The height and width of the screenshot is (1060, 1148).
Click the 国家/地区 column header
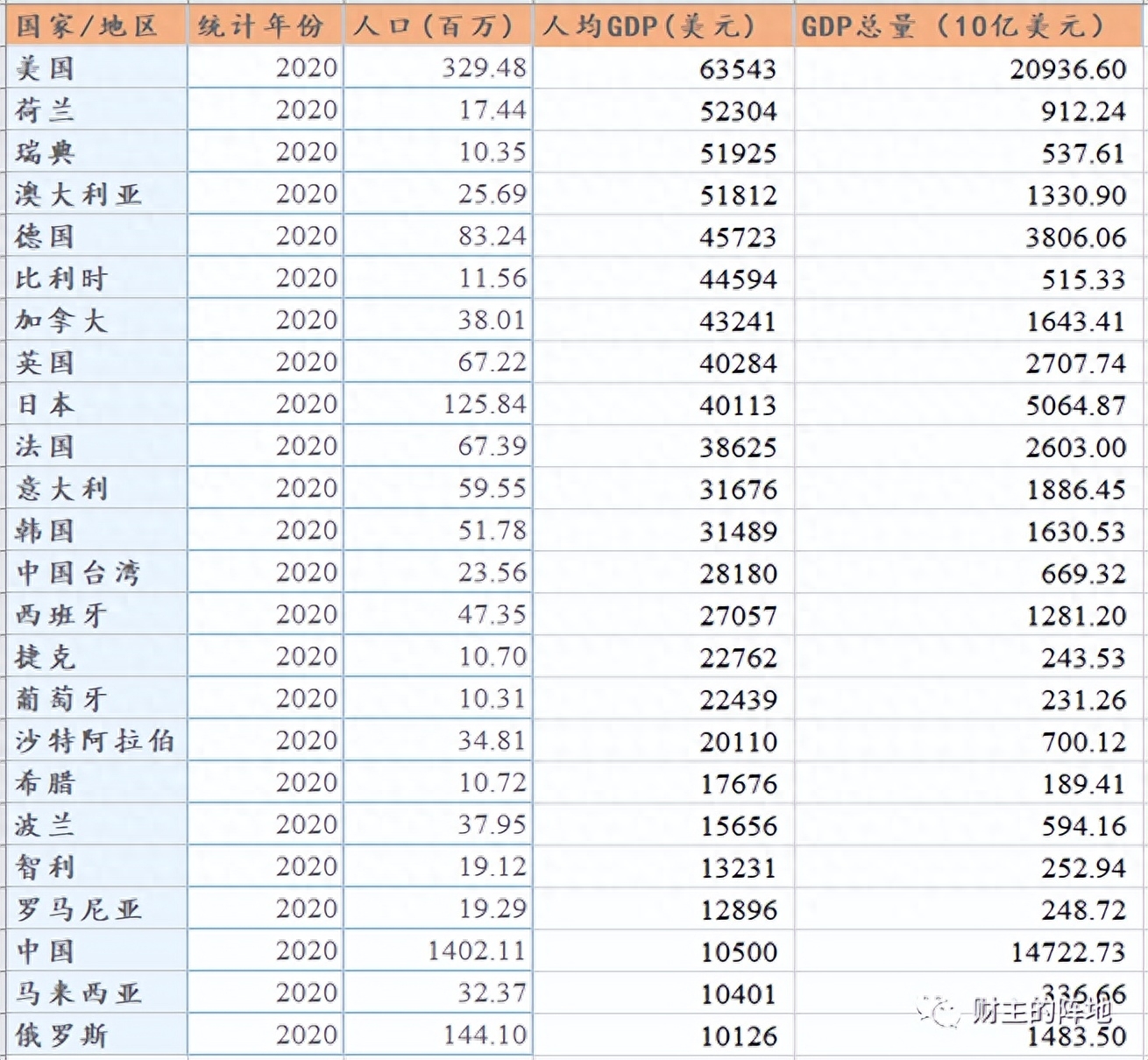pos(88,26)
